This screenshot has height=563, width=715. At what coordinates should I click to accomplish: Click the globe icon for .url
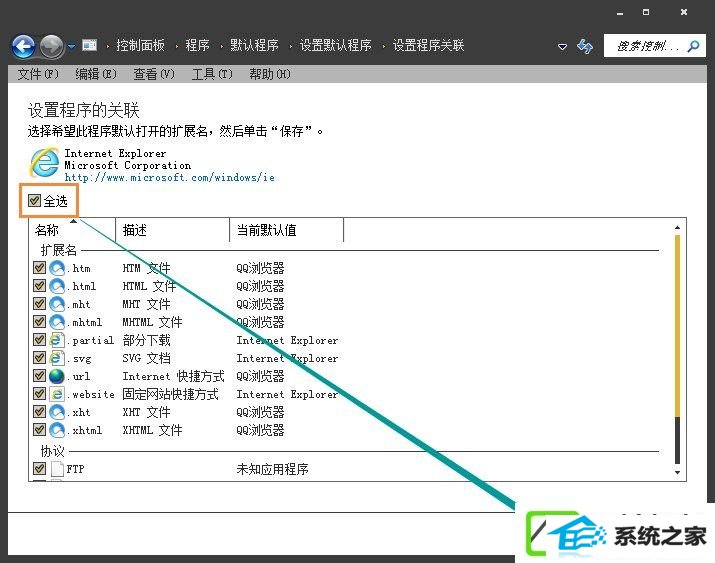(x=57, y=376)
